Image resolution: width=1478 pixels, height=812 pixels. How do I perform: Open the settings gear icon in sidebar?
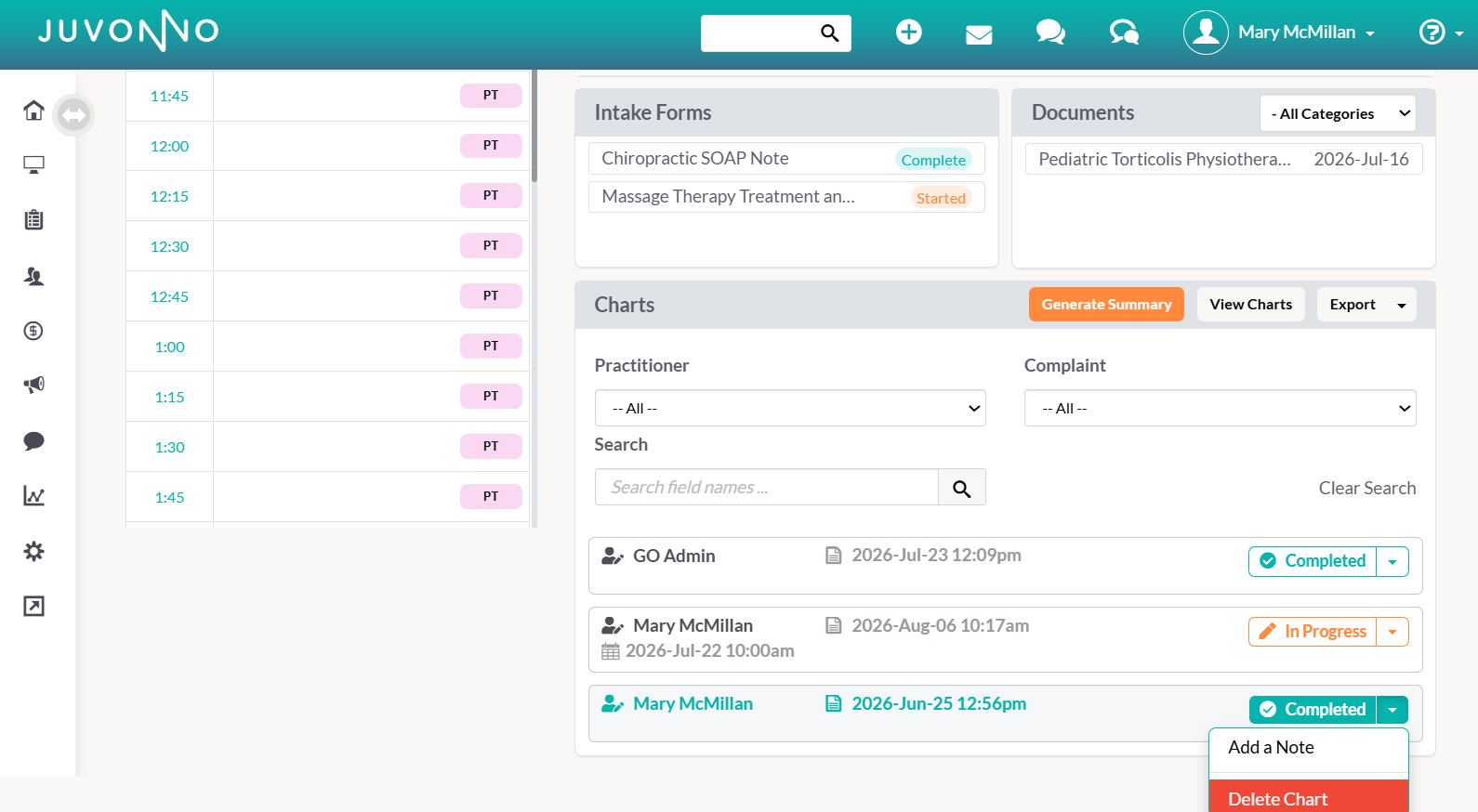coord(33,551)
